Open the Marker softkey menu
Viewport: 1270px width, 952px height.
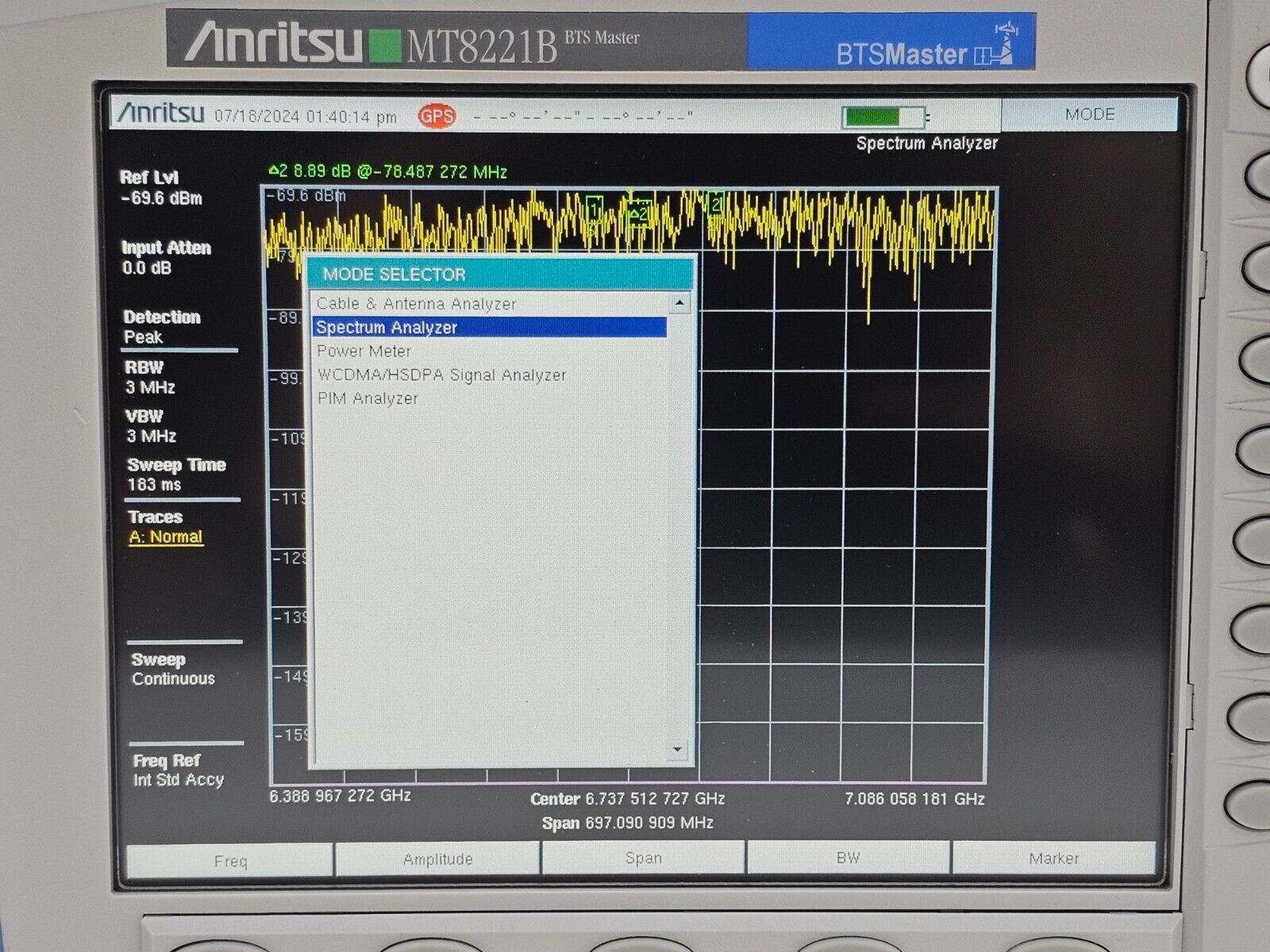(1053, 858)
